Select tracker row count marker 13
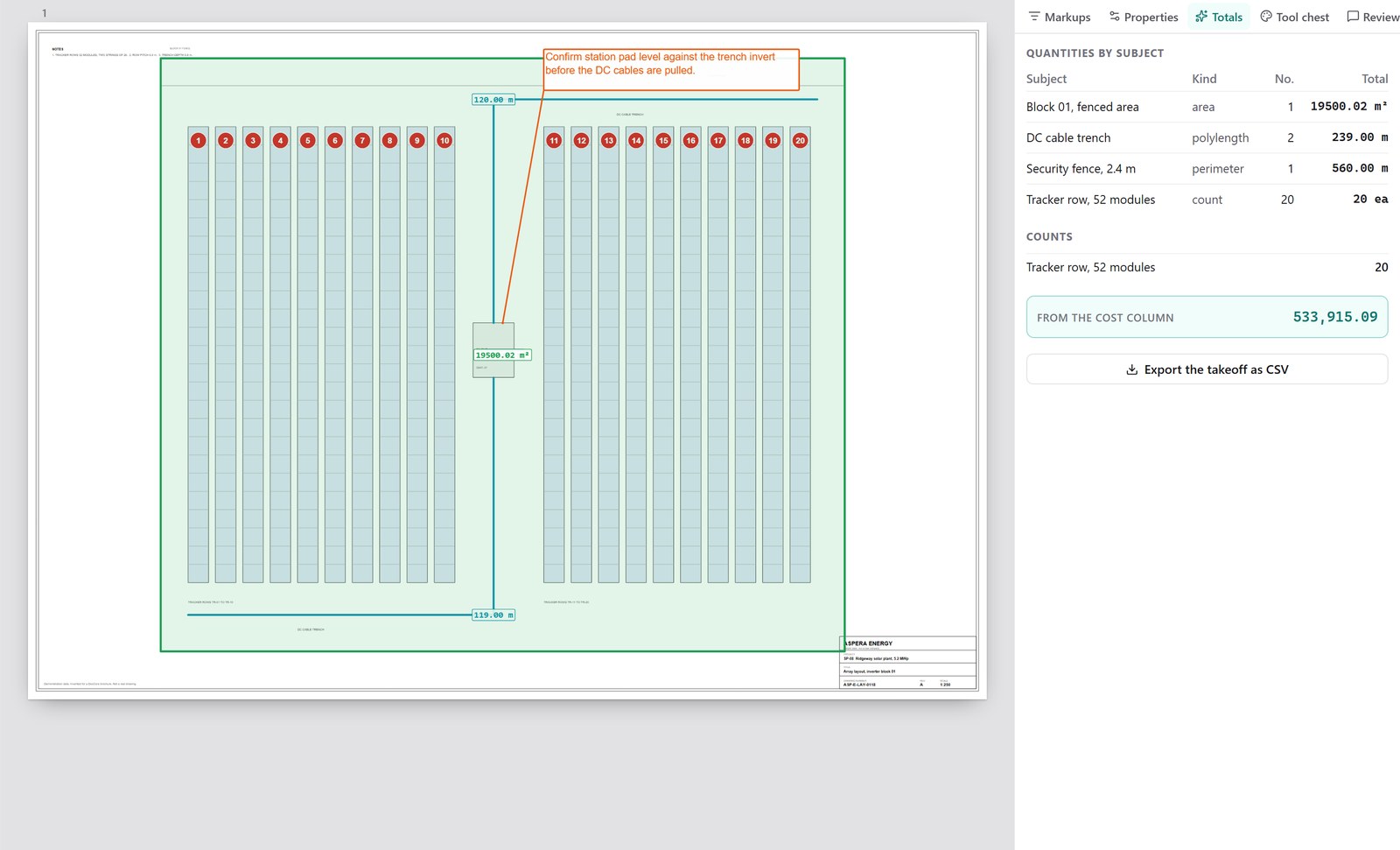This screenshot has height=850, width=1400. [x=609, y=140]
